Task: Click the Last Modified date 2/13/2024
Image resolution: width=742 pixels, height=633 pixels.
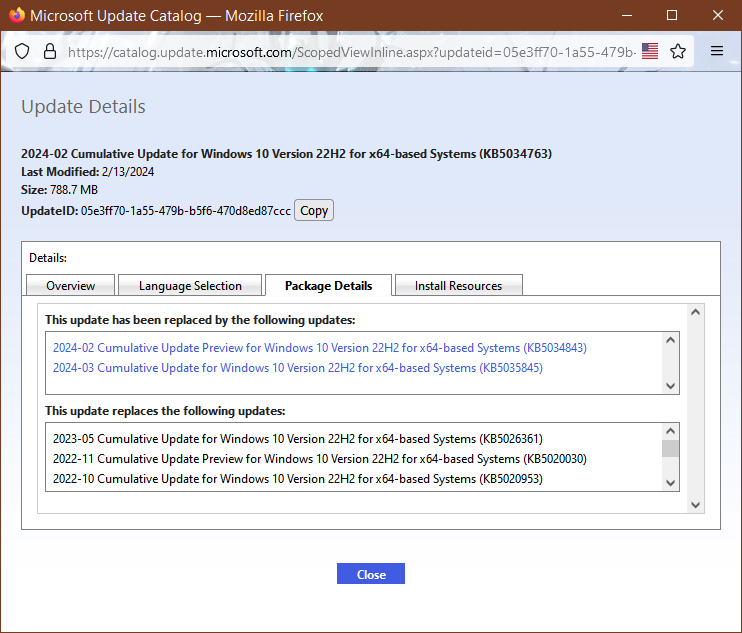Action: (128, 172)
